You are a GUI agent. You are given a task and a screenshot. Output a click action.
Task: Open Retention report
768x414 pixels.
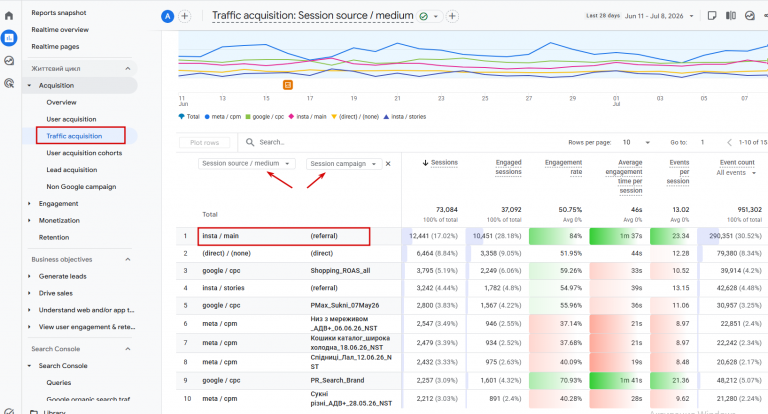(54, 237)
